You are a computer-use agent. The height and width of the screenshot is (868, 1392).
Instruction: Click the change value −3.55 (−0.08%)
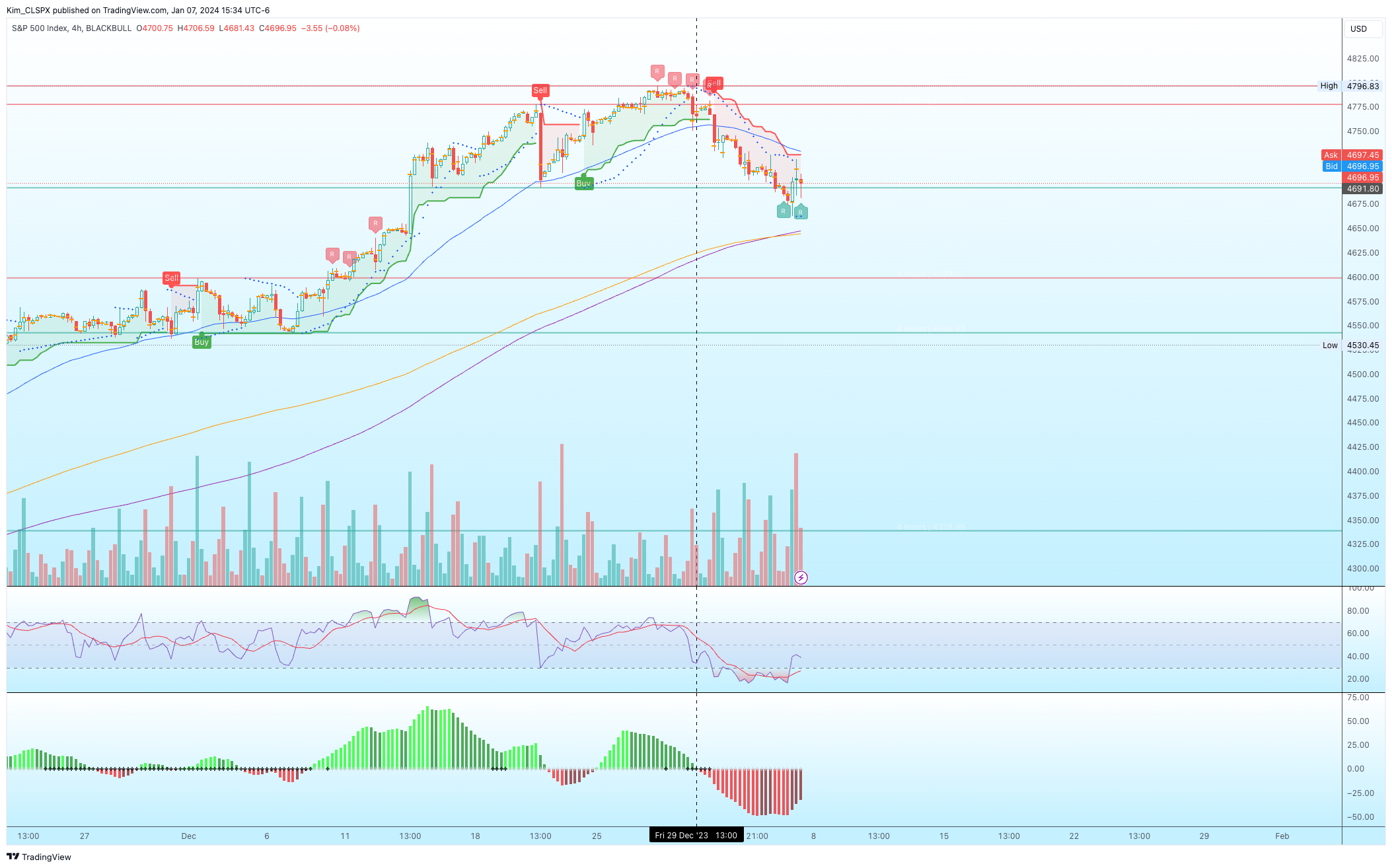pyautogui.click(x=331, y=28)
